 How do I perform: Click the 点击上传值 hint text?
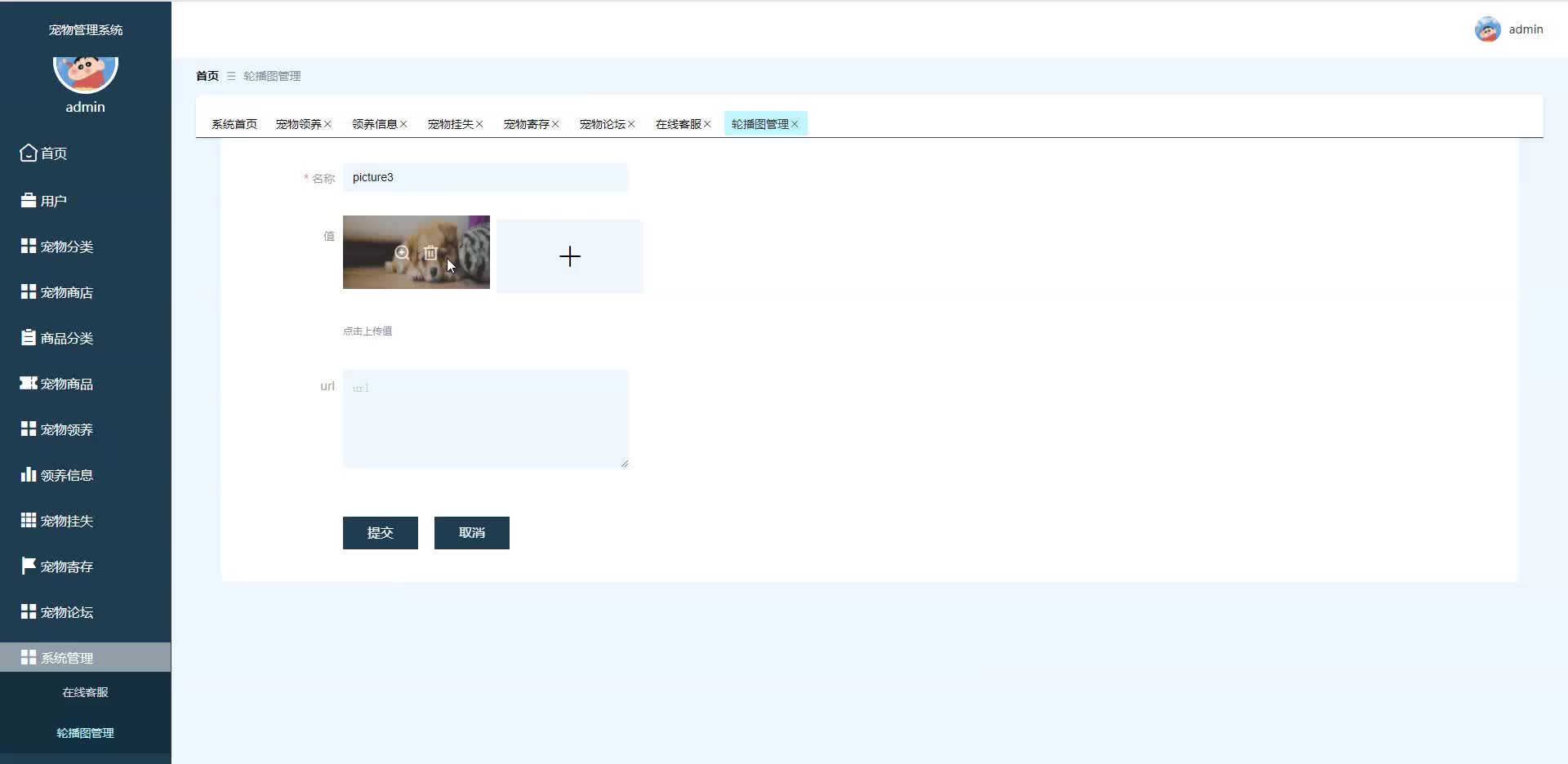pyautogui.click(x=367, y=331)
